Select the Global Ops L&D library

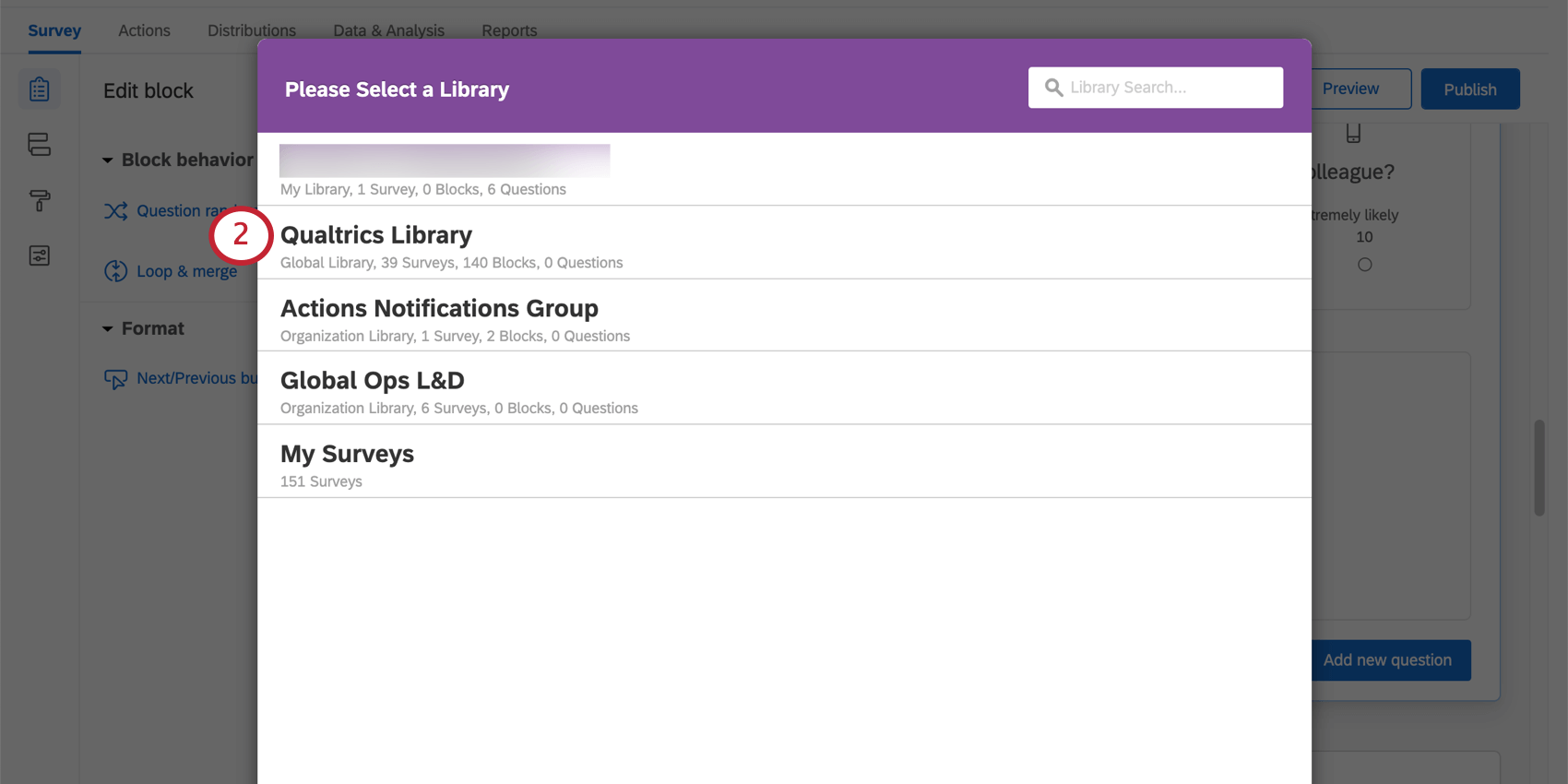tap(784, 388)
